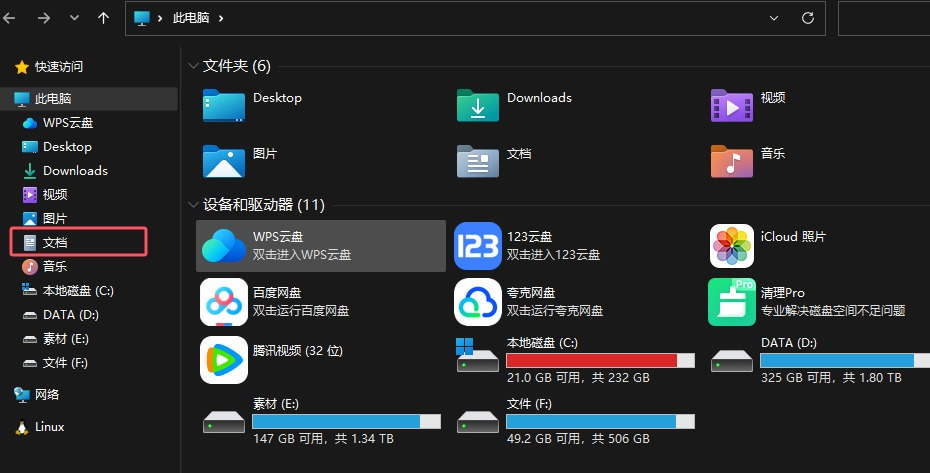The width and height of the screenshot is (930, 473).
Task: Select the 百度网盘 icon
Action: click(x=224, y=302)
